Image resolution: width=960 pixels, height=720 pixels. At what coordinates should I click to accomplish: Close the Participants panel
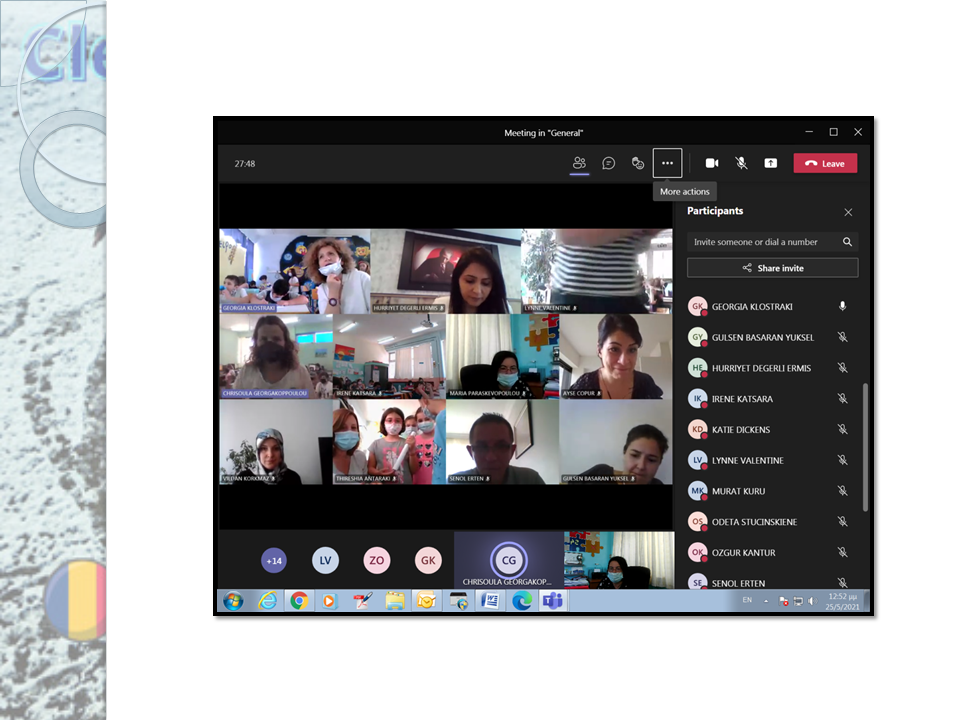[848, 212]
